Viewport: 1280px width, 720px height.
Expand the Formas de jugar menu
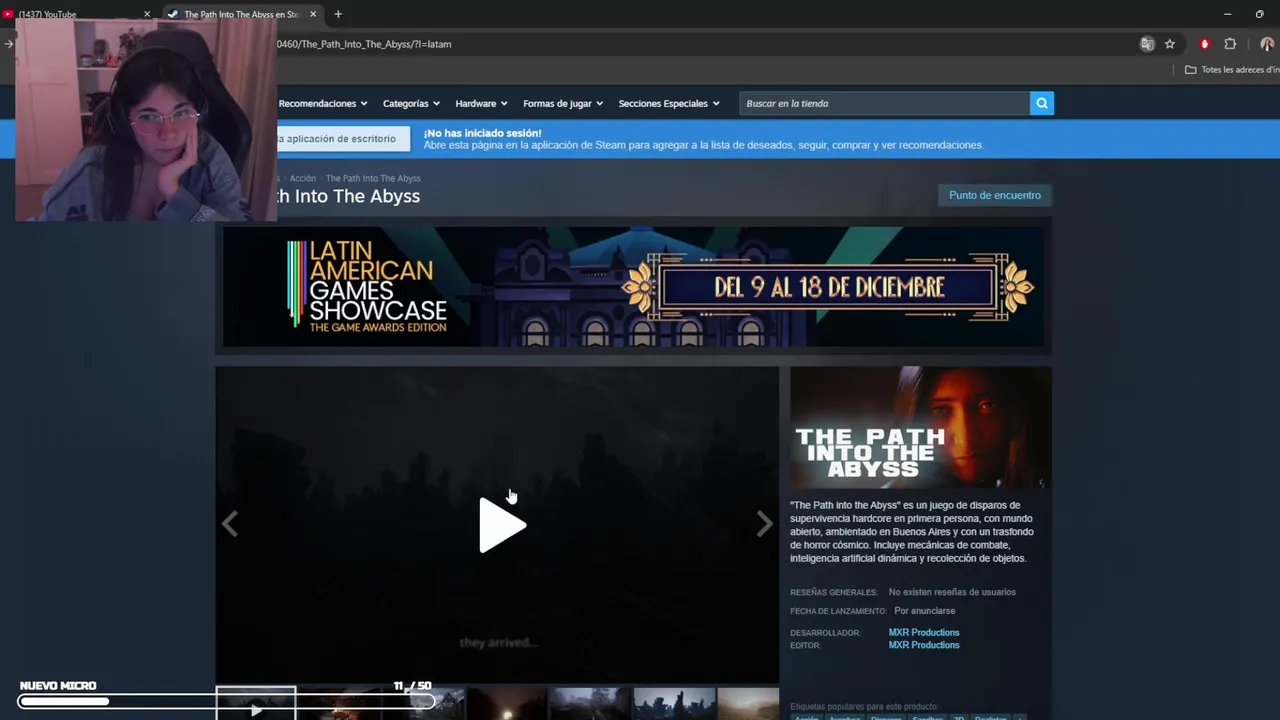(x=563, y=104)
